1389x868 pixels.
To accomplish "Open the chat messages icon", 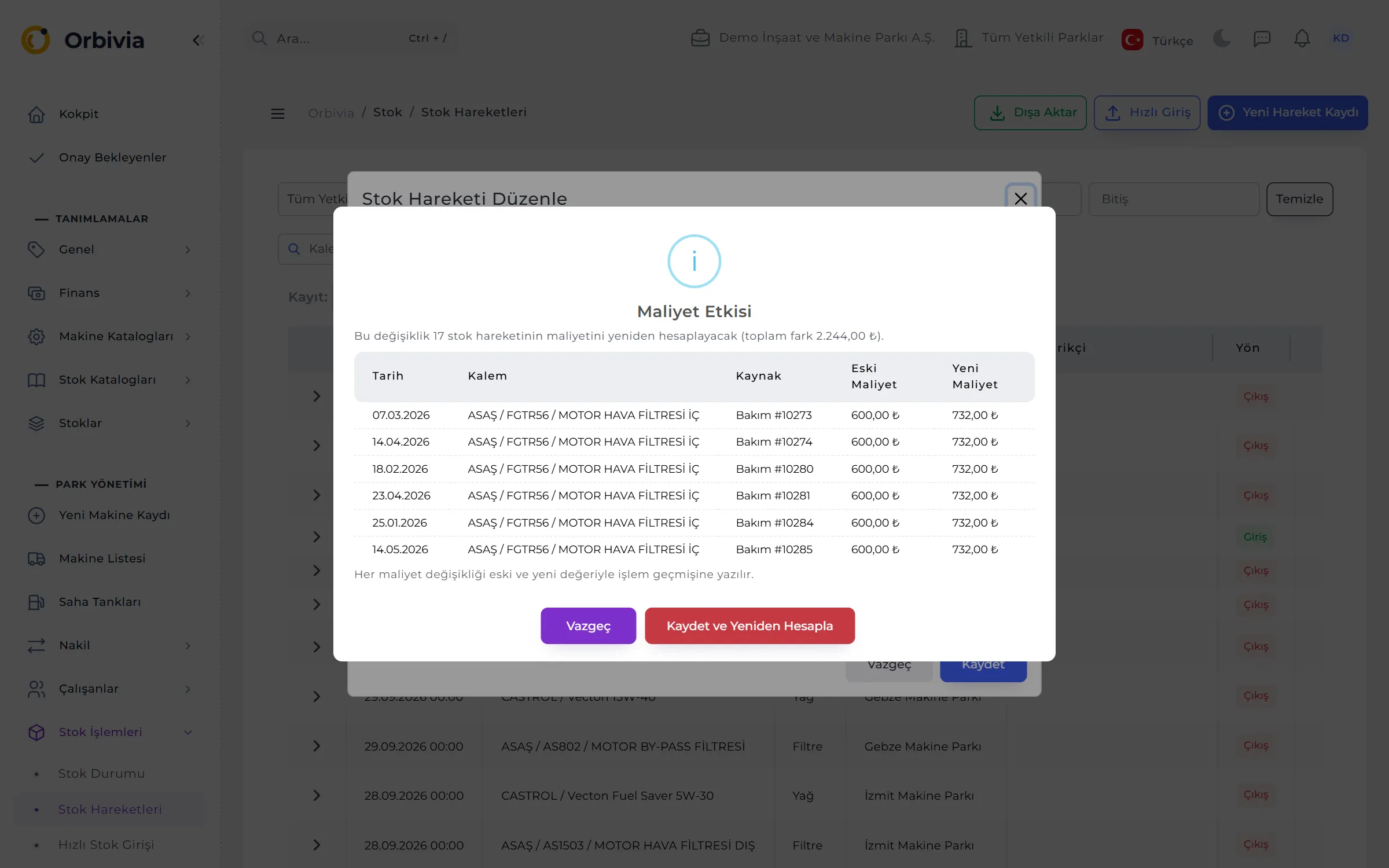I will pyautogui.click(x=1262, y=38).
